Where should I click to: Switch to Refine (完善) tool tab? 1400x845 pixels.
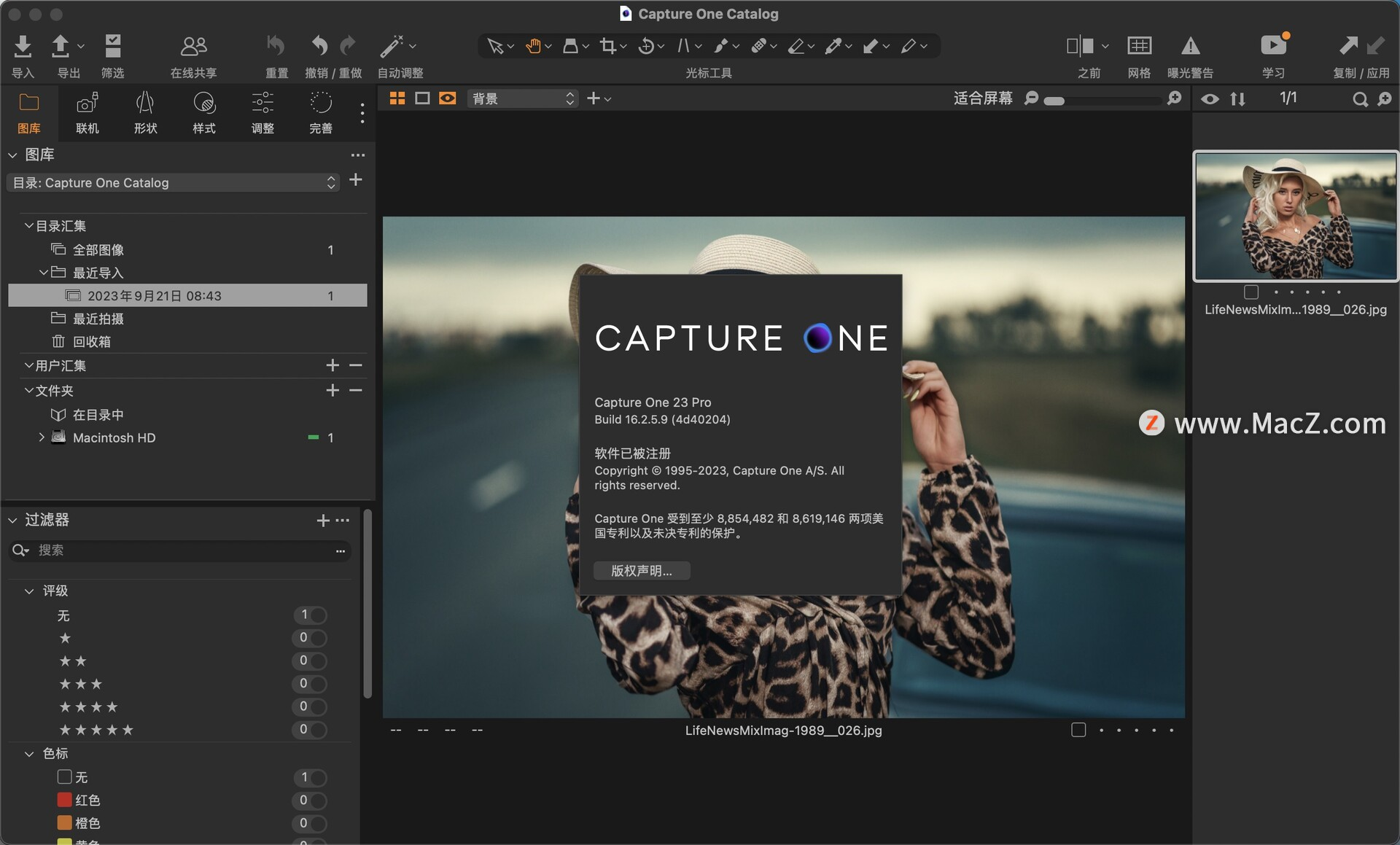coord(321,113)
